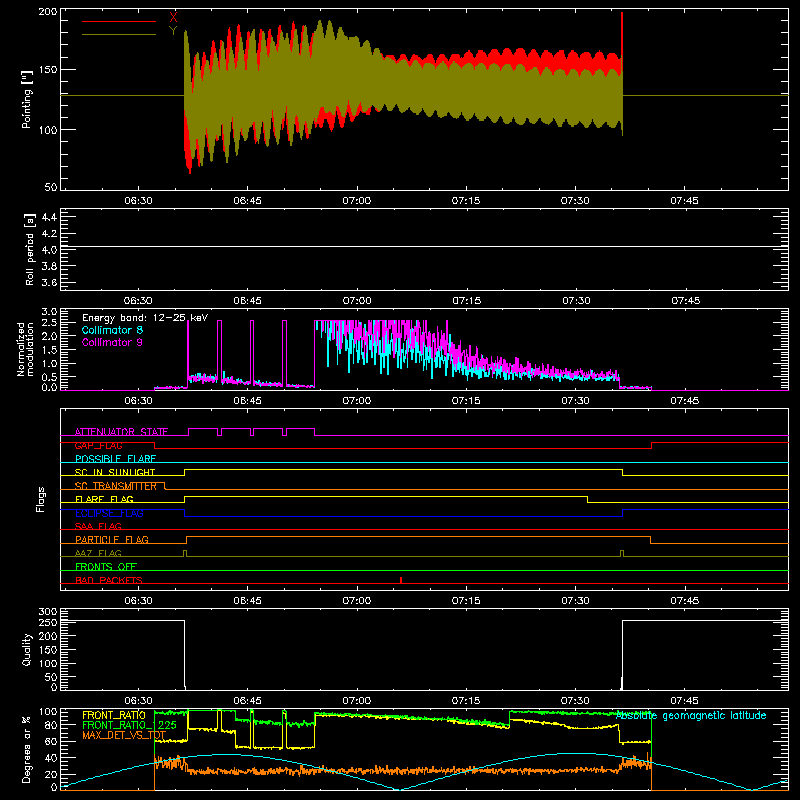
Task: Click the 80 tick on Degrees axis
Action: 51,725
